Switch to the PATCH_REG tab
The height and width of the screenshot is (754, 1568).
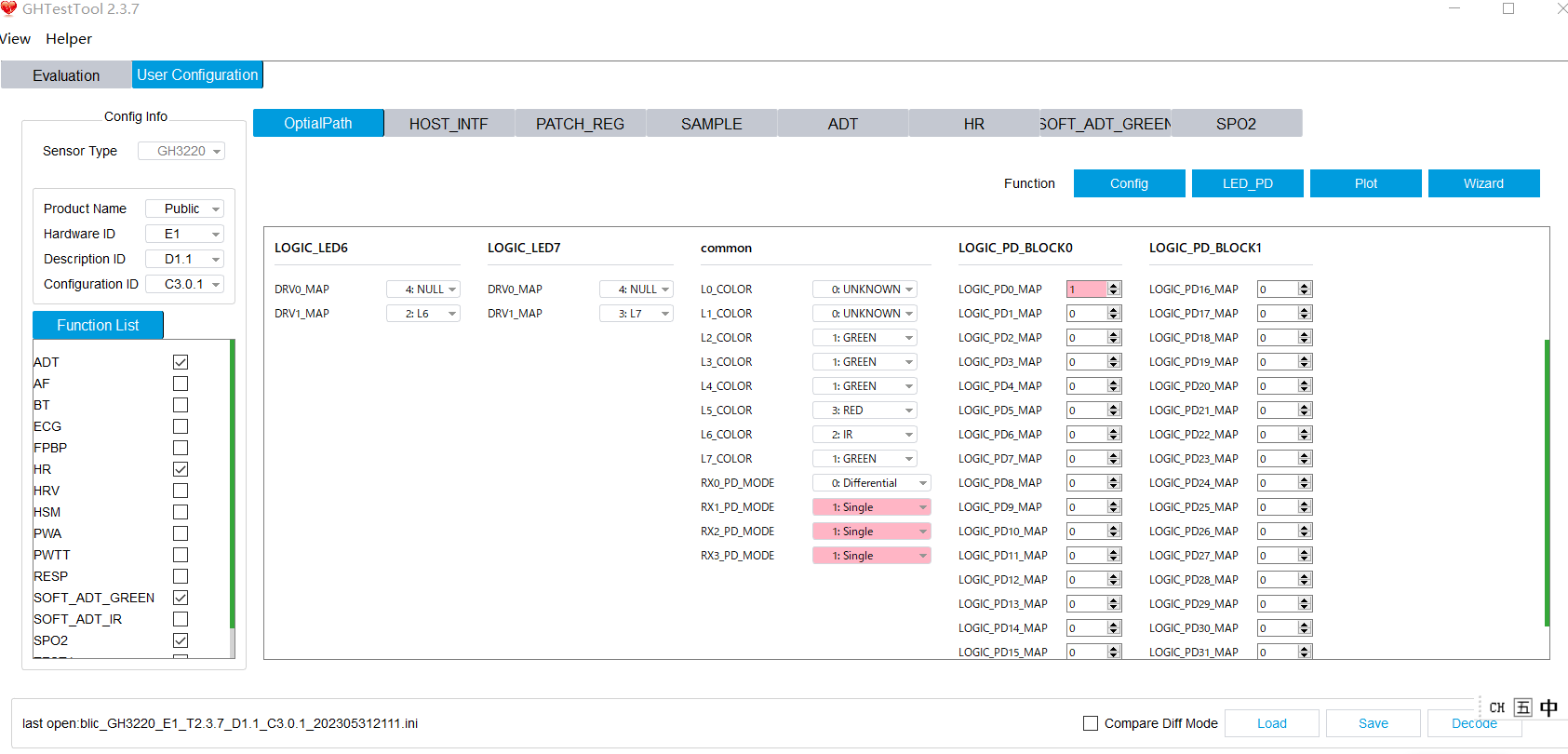tap(580, 124)
